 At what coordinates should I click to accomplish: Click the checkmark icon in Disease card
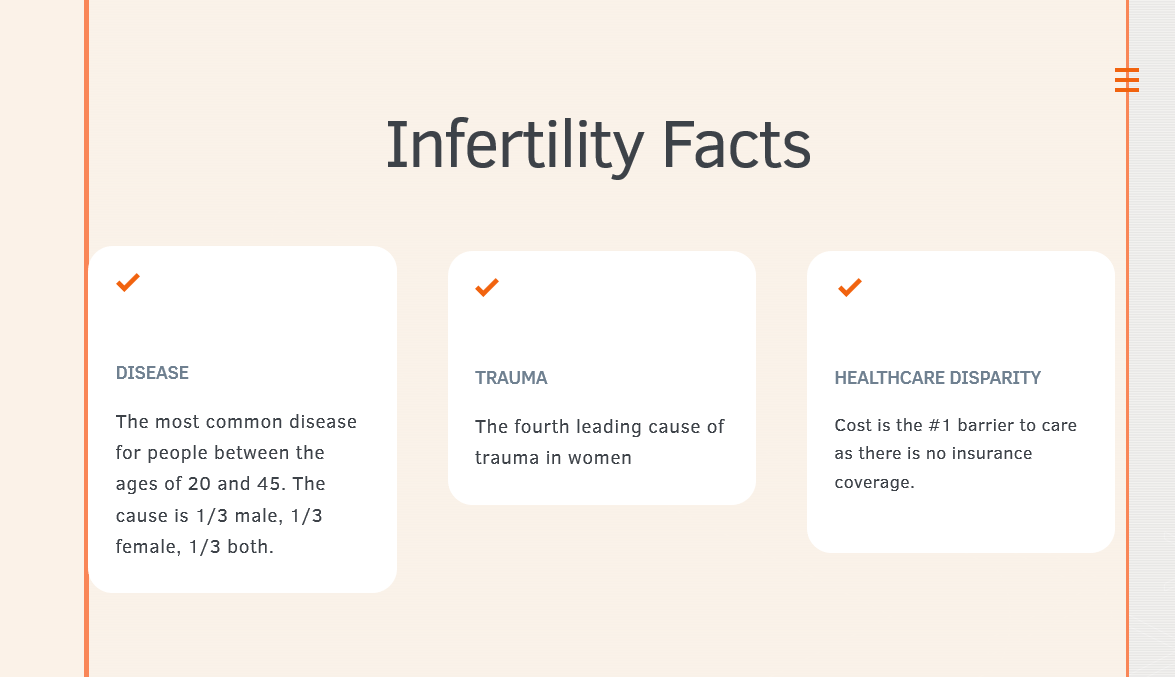[128, 283]
